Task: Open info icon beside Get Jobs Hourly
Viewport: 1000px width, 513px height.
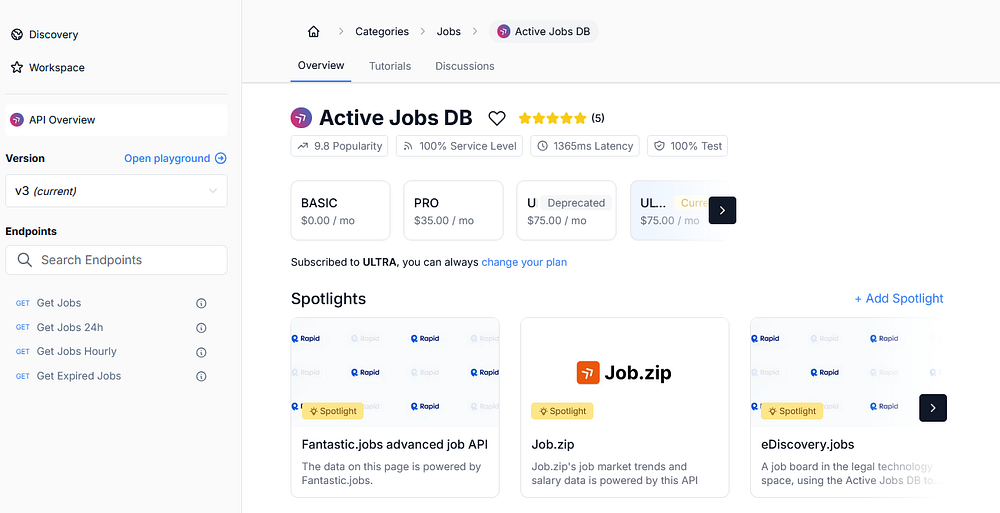Action: pyautogui.click(x=201, y=352)
